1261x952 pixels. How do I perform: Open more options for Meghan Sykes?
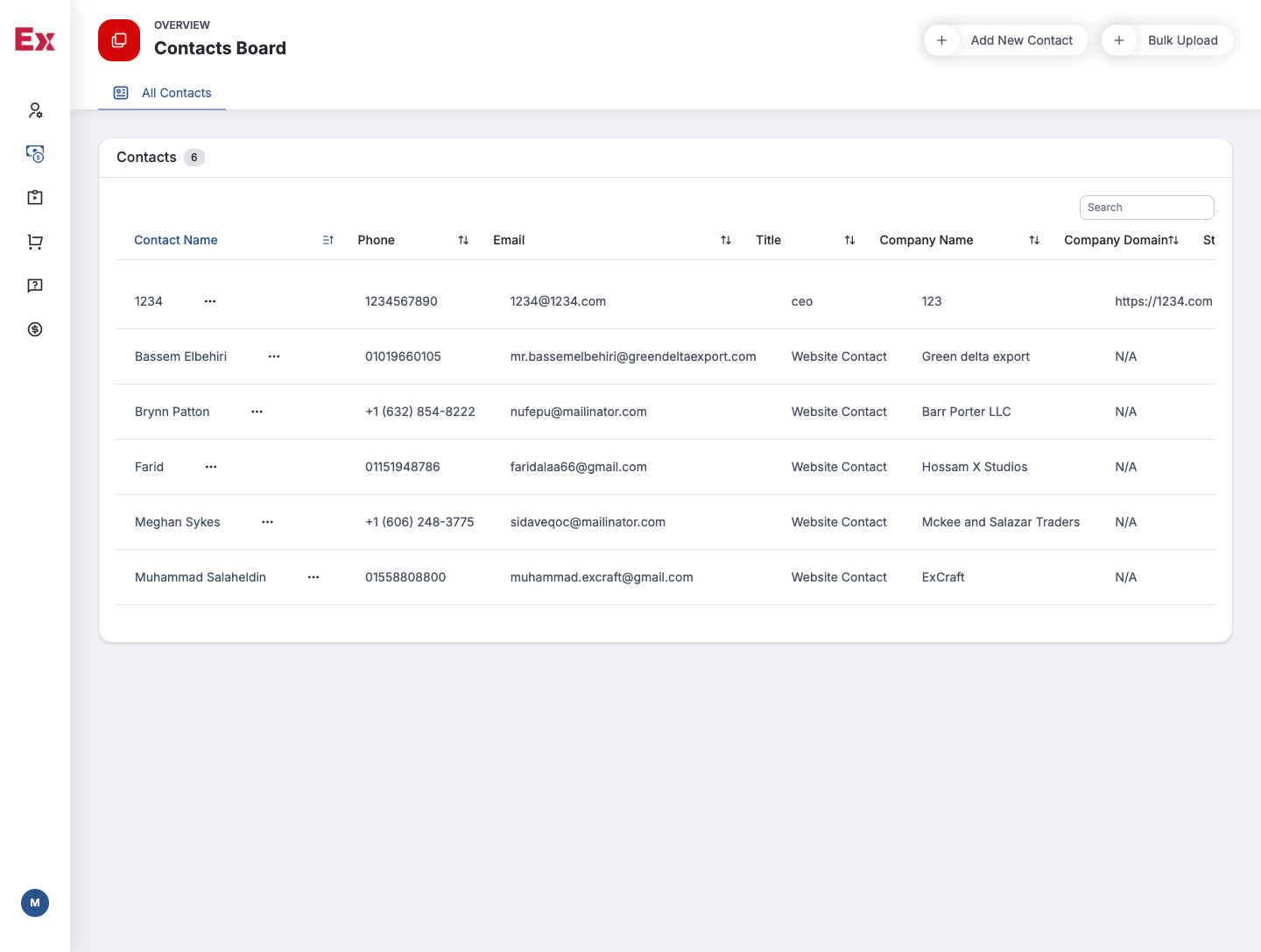coord(268,522)
